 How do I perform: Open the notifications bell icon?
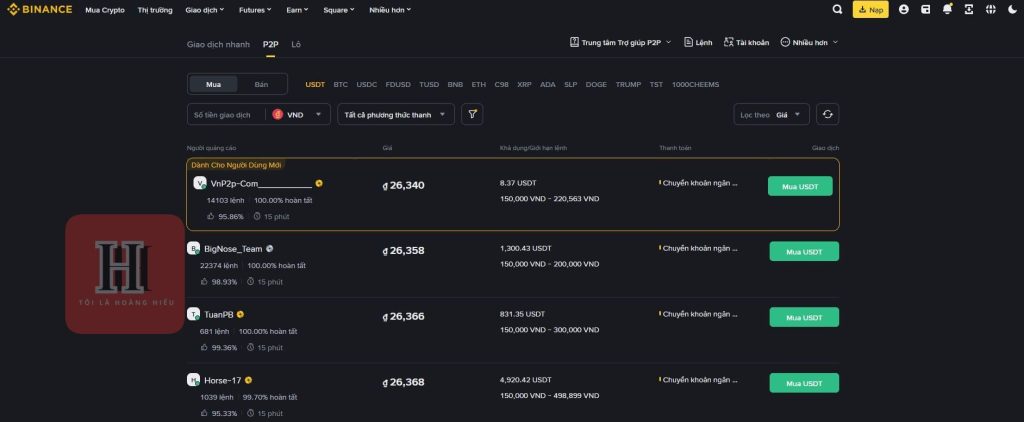[947, 10]
